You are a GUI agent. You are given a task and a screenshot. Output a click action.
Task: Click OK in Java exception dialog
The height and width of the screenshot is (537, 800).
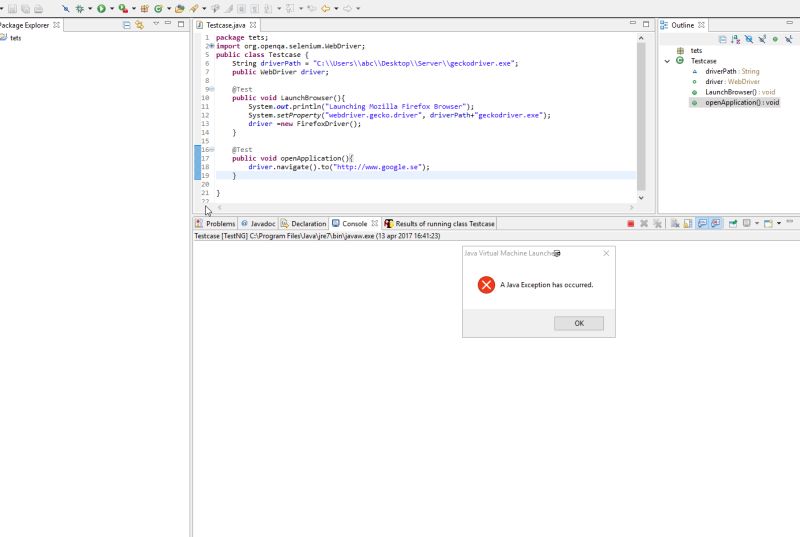[579, 323]
